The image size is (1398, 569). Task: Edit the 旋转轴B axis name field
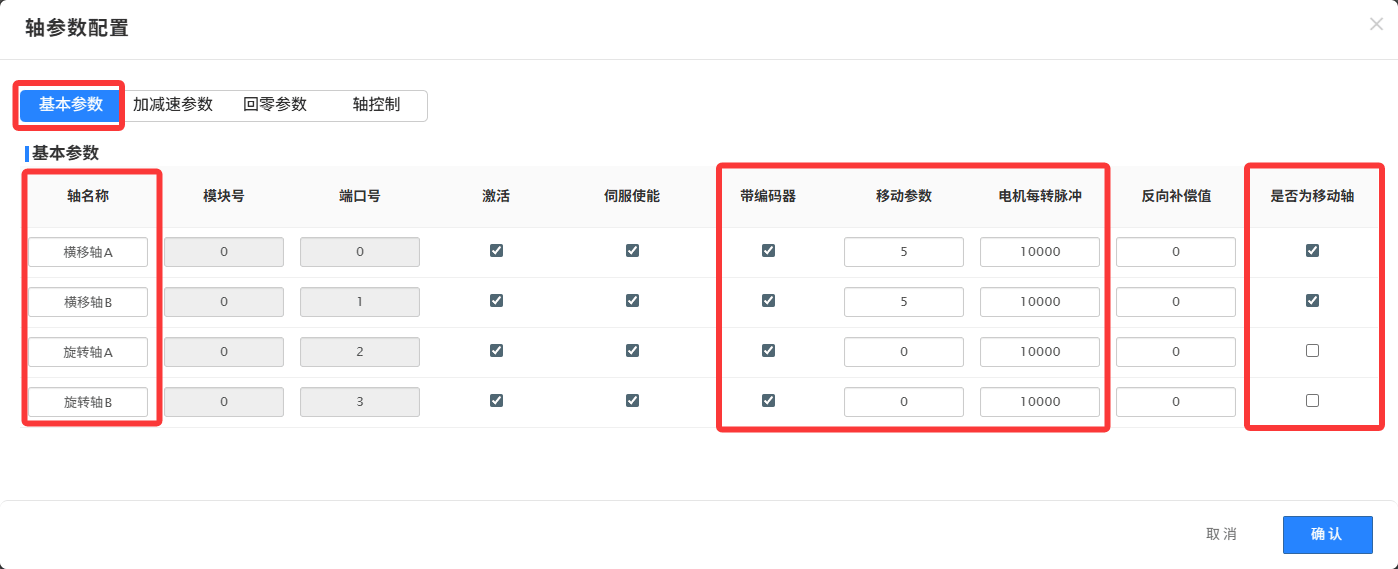click(x=88, y=402)
